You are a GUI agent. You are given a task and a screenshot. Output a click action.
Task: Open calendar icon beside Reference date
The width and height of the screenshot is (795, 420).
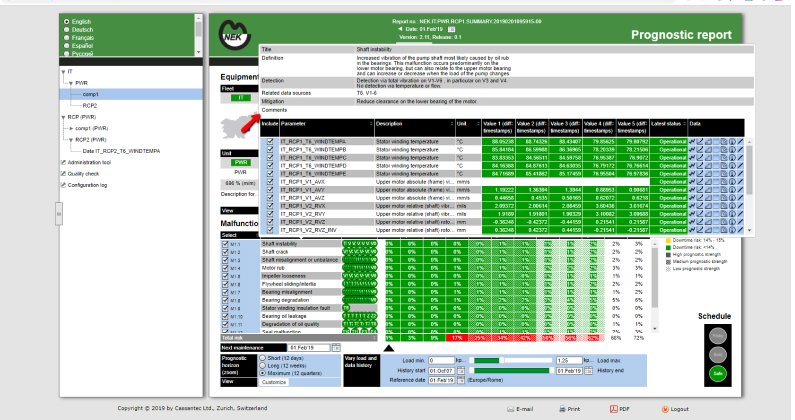pyautogui.click(x=461, y=380)
